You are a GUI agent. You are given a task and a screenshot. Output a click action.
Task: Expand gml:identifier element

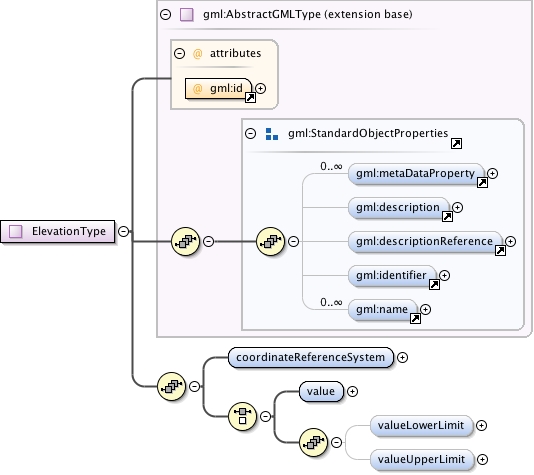444,275
